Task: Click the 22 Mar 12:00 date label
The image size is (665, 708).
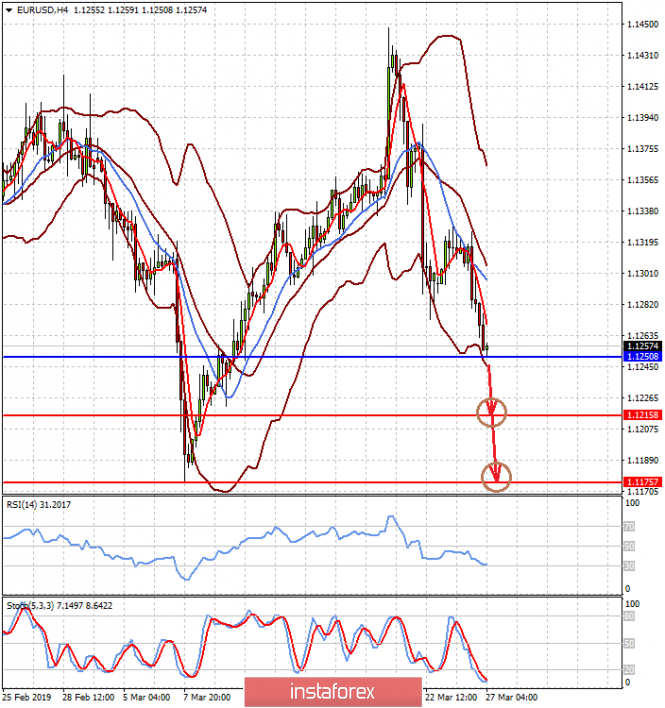Action: 449,696
